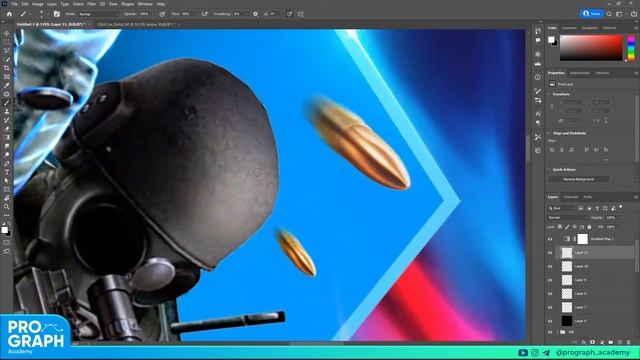
Task: Open the History panel icon in side strip
Action: tap(538, 31)
